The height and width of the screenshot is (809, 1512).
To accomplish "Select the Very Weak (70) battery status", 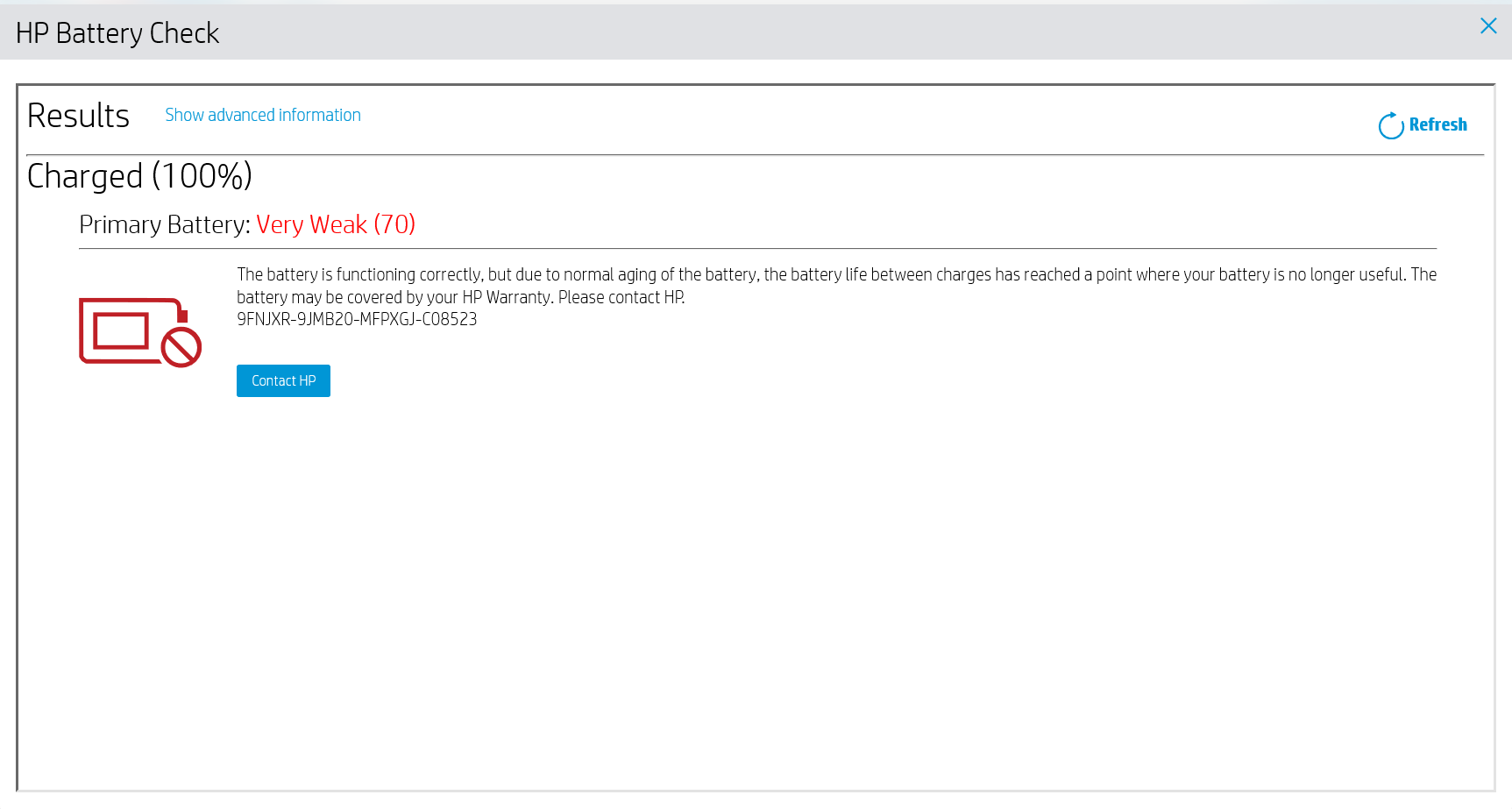I will click(336, 224).
